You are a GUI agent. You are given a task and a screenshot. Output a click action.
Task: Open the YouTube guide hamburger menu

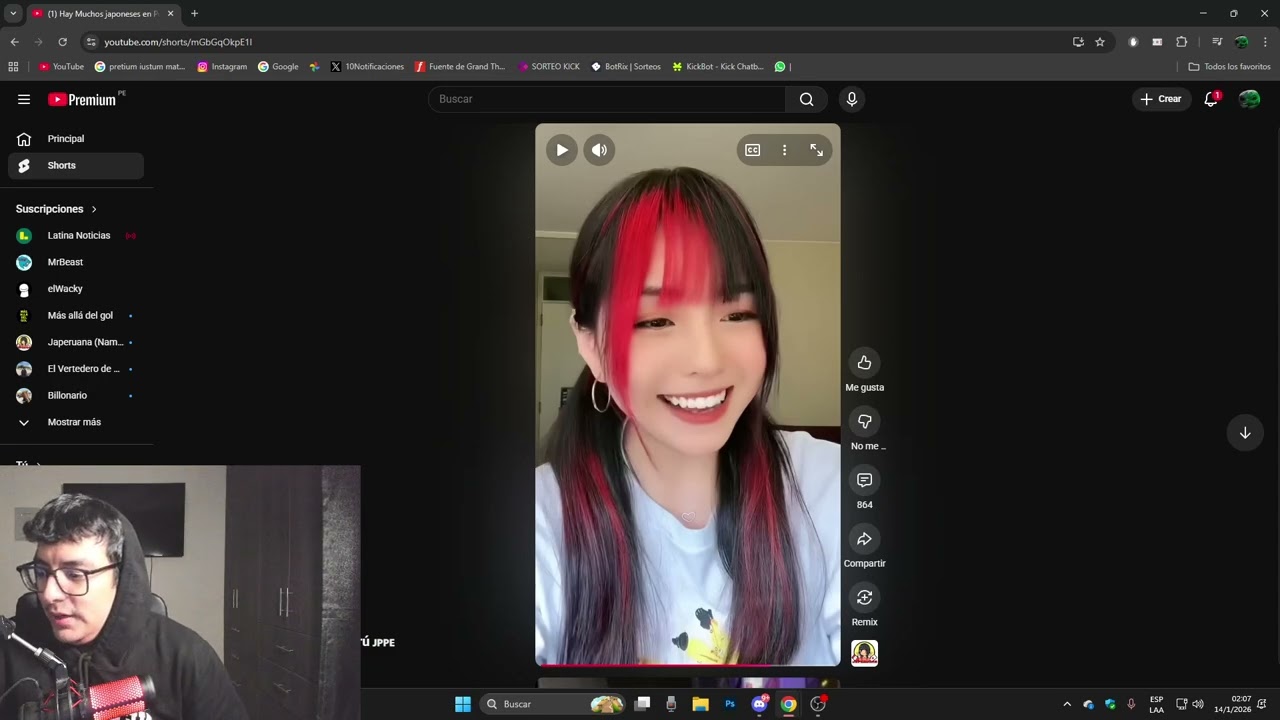point(24,99)
